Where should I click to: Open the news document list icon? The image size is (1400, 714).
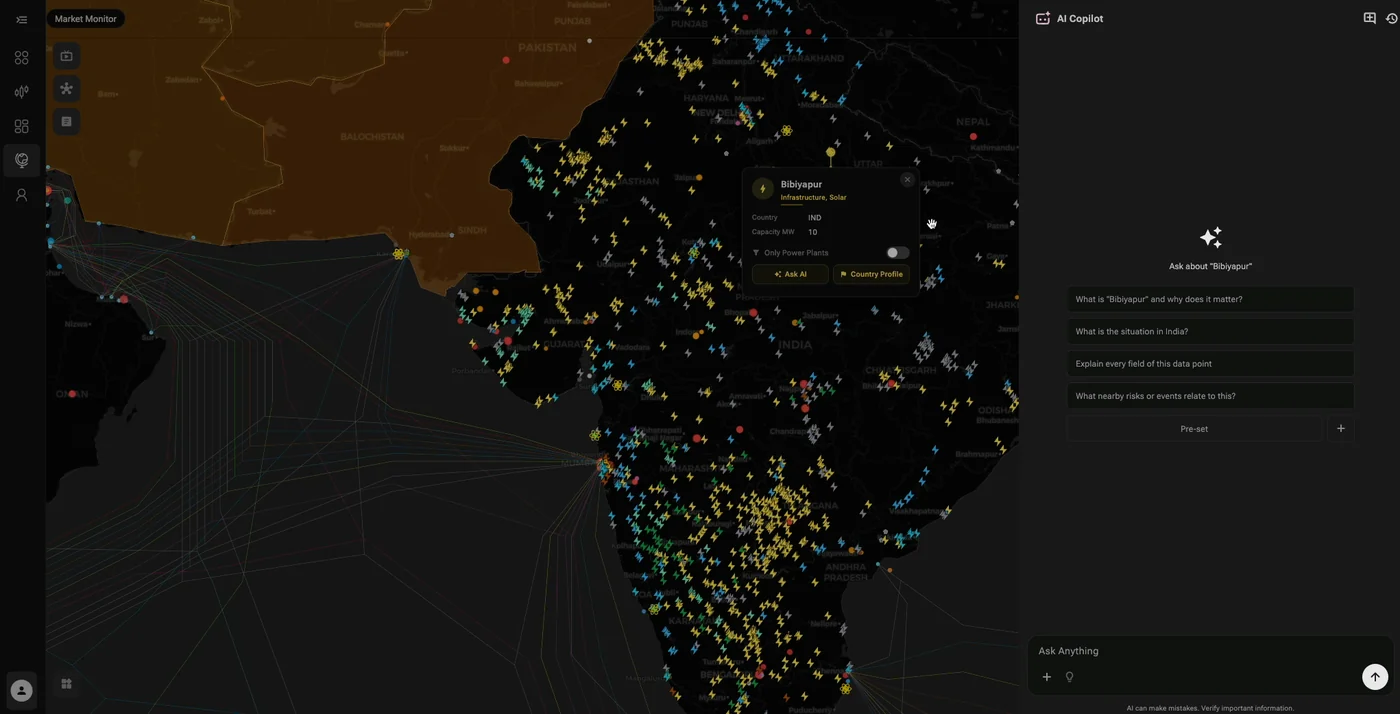(66, 122)
